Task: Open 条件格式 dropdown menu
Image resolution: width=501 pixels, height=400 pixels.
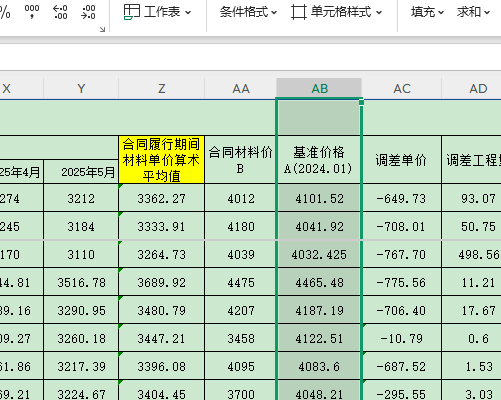Action: [248, 12]
